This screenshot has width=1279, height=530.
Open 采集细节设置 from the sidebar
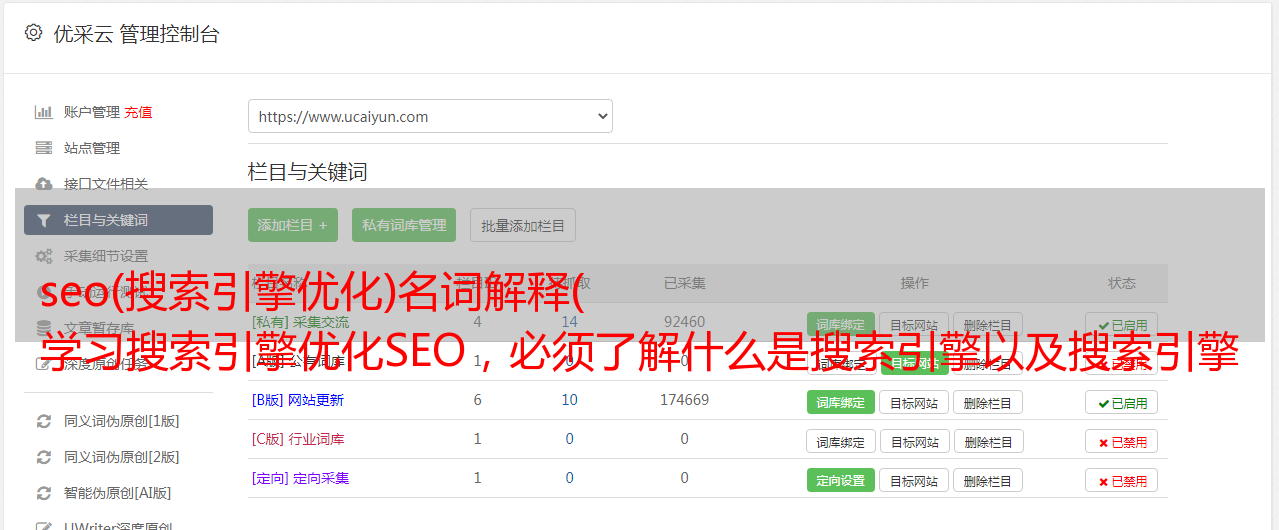click(x=106, y=256)
